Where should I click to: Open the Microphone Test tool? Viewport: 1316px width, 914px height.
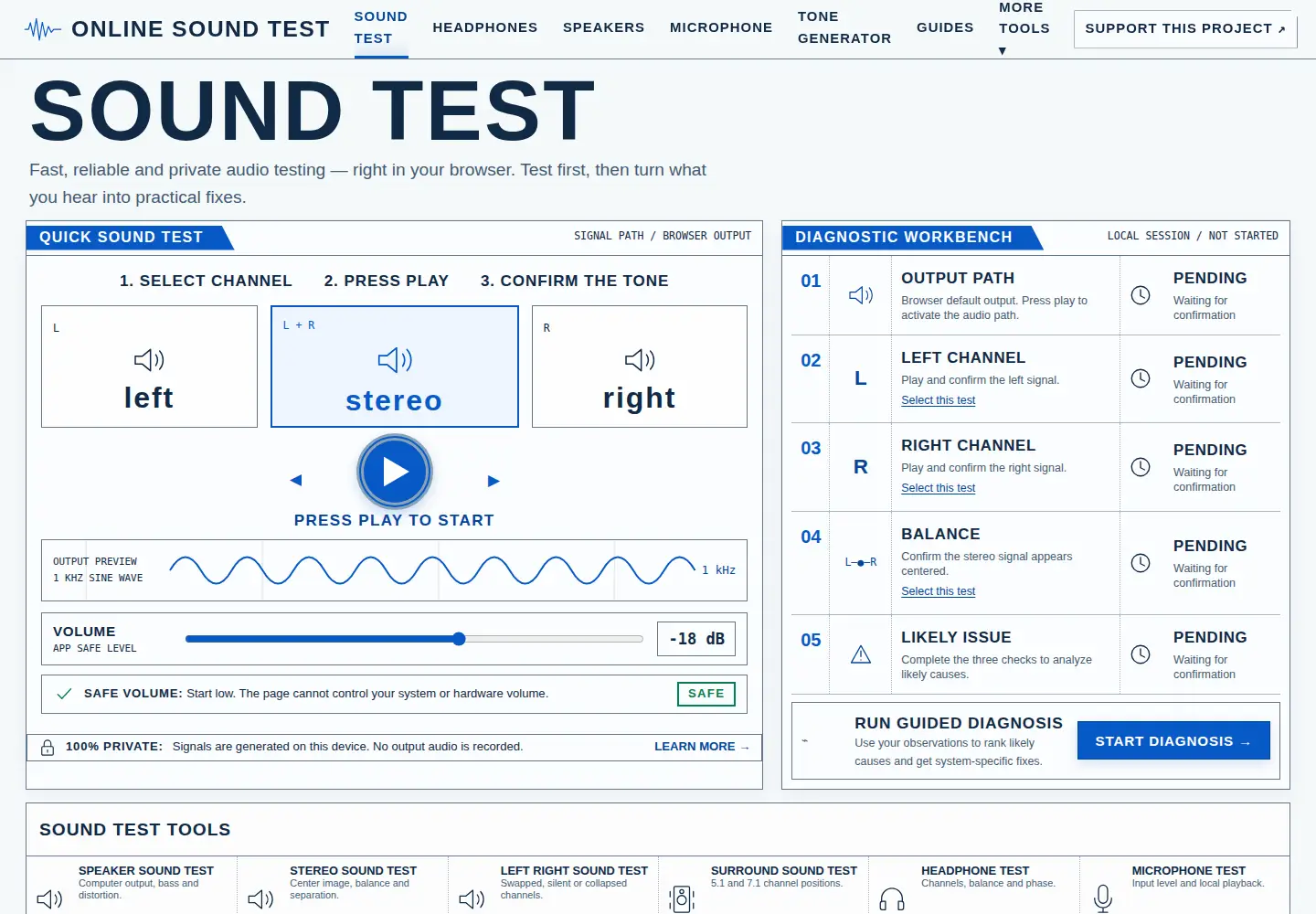[x=1184, y=885]
